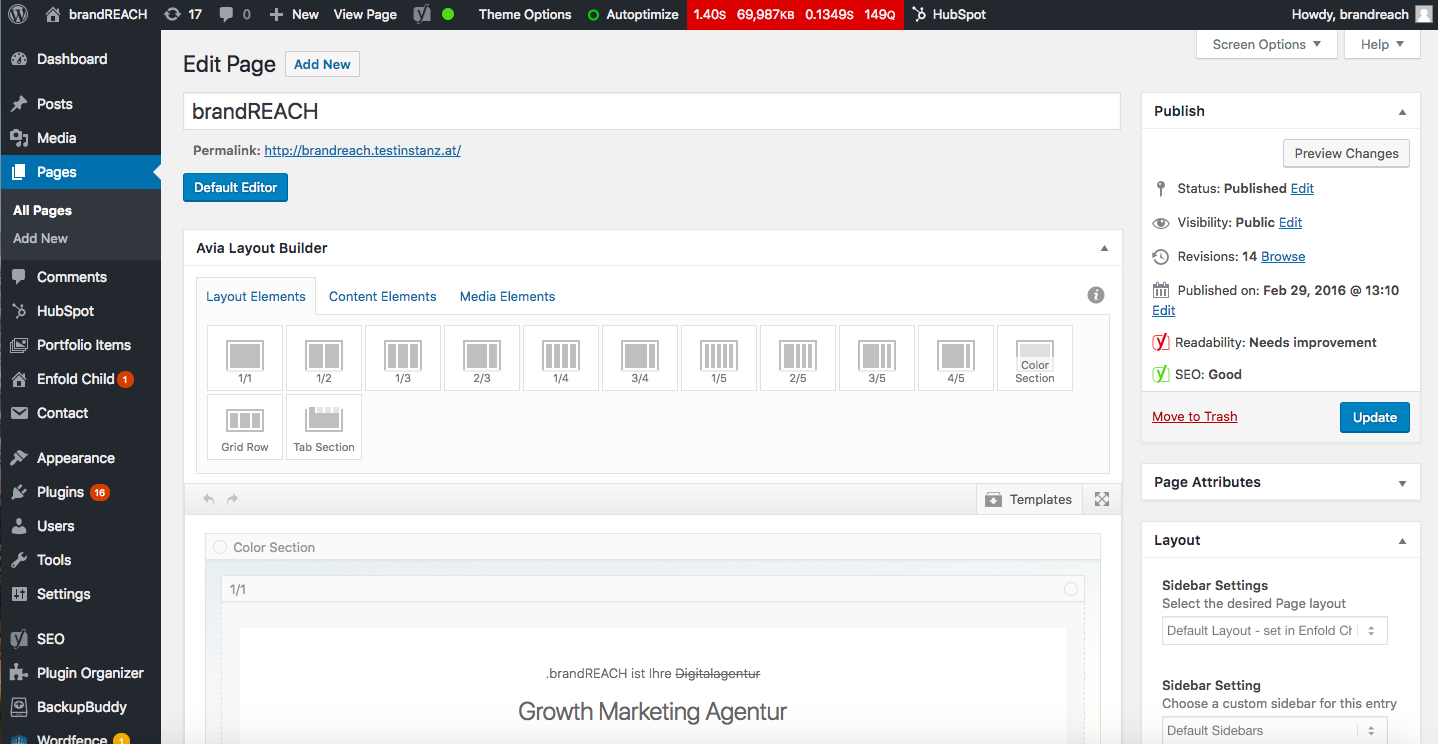Open the Default Layout sidebar settings dropdown
The width and height of the screenshot is (1438, 744).
[x=1275, y=631]
